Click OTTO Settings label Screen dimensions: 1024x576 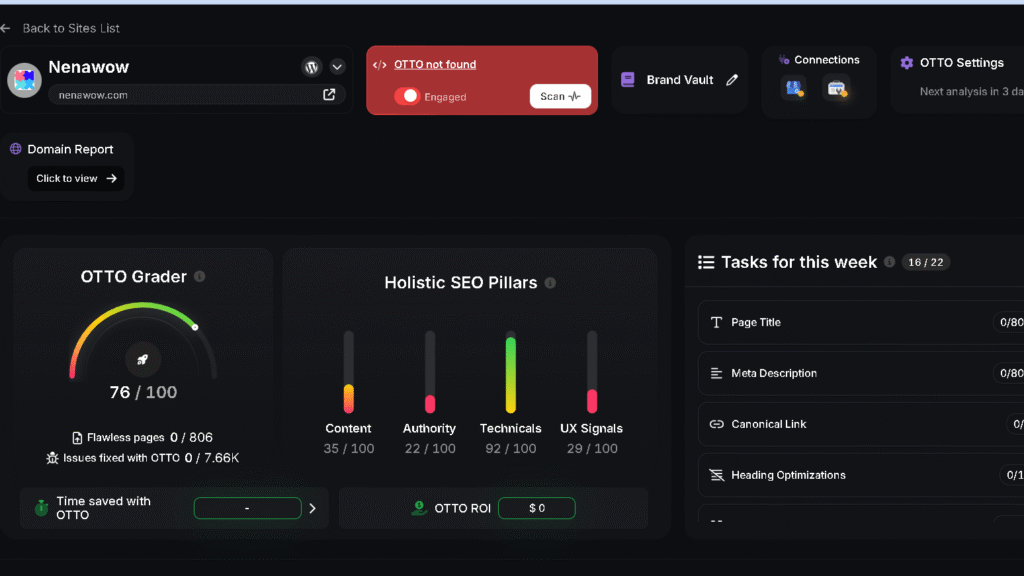pyautogui.click(x=961, y=63)
